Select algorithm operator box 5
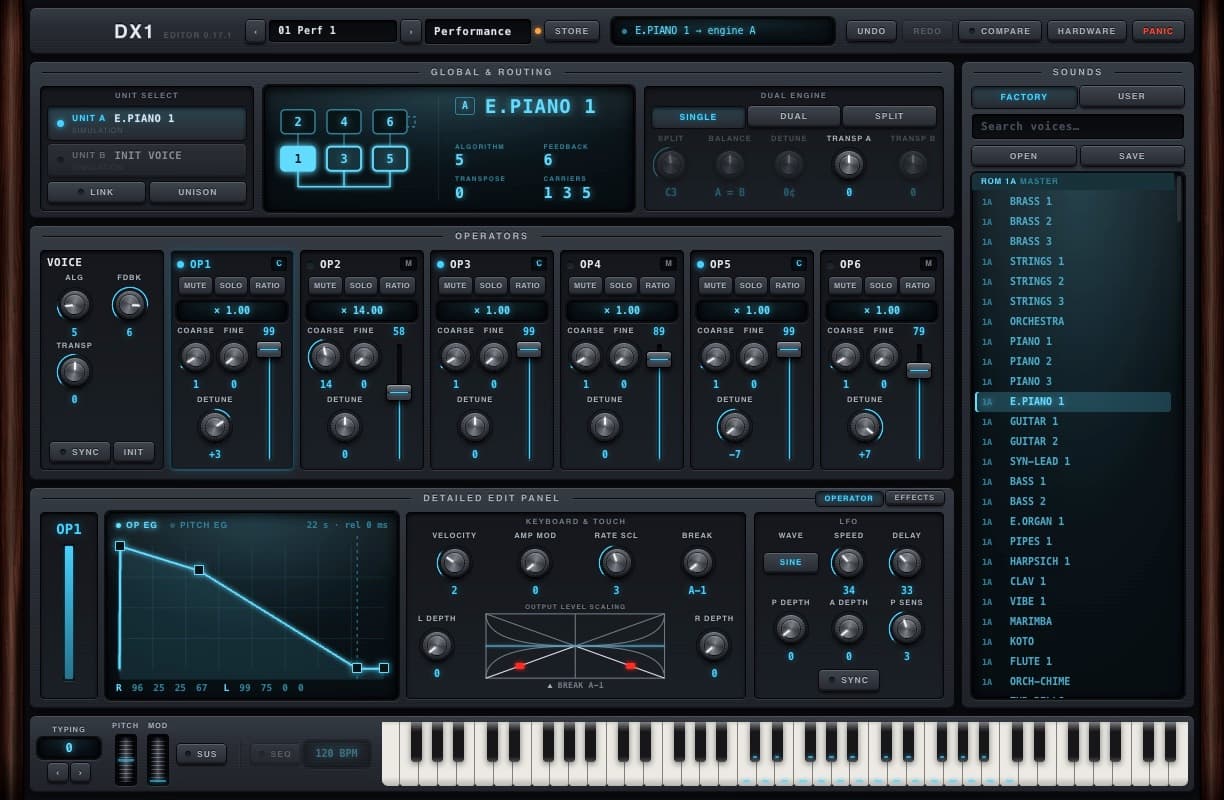This screenshot has width=1224, height=800. click(x=390, y=158)
